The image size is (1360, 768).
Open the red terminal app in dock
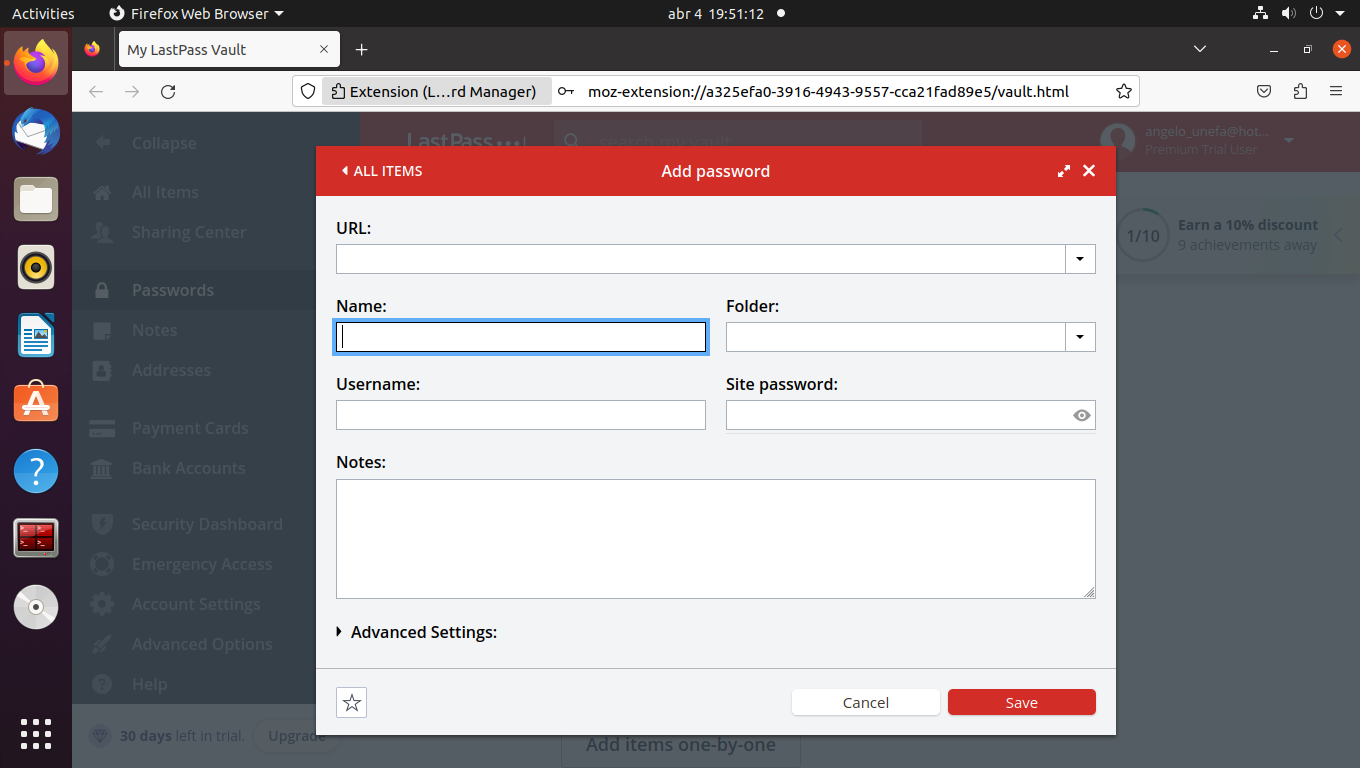tap(36, 539)
